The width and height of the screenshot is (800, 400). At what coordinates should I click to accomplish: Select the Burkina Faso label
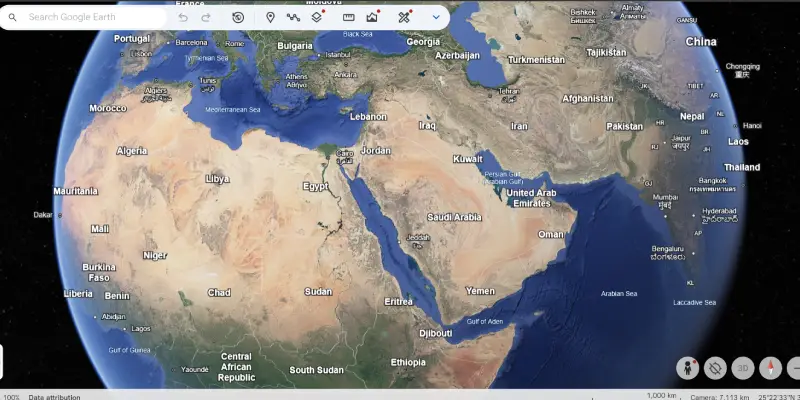coord(99,272)
